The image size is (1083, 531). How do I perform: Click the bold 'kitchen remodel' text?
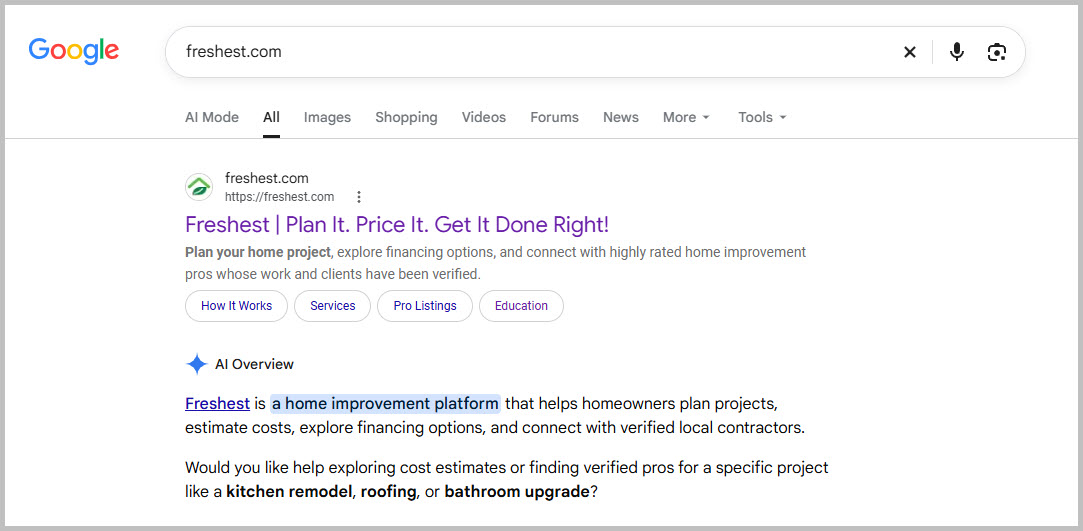pos(289,493)
